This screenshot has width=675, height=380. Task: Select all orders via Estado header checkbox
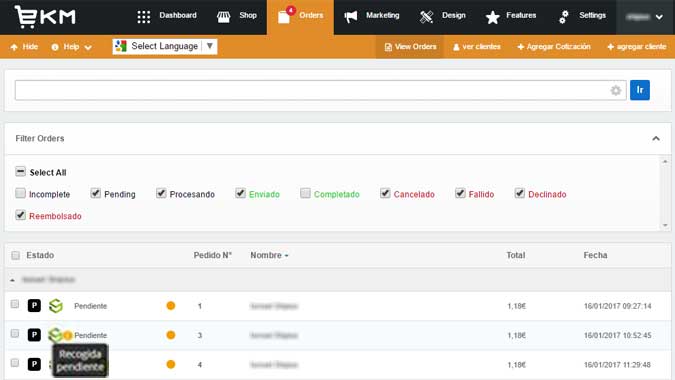click(x=15, y=256)
